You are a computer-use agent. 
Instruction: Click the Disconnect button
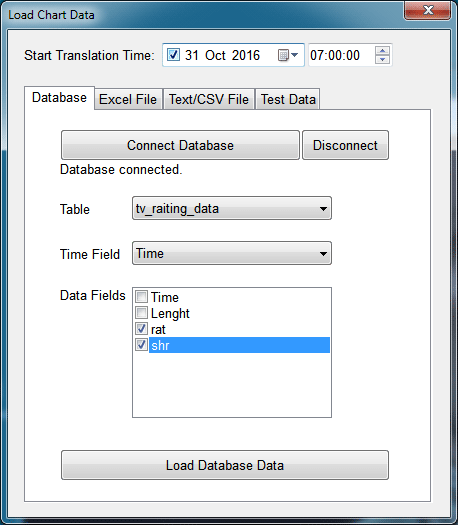click(346, 145)
